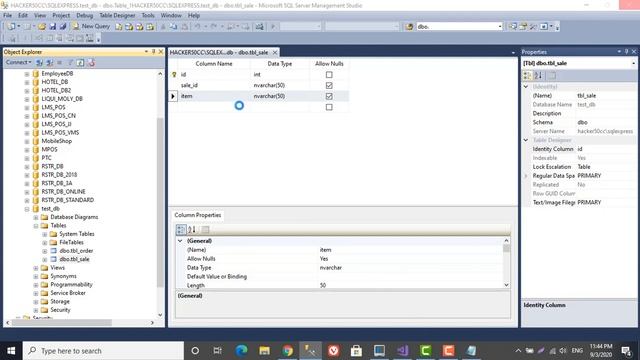Screen dimensions: 640x360
Task: Click the Alphabetical icon in Column Properties
Action: tap(192, 229)
